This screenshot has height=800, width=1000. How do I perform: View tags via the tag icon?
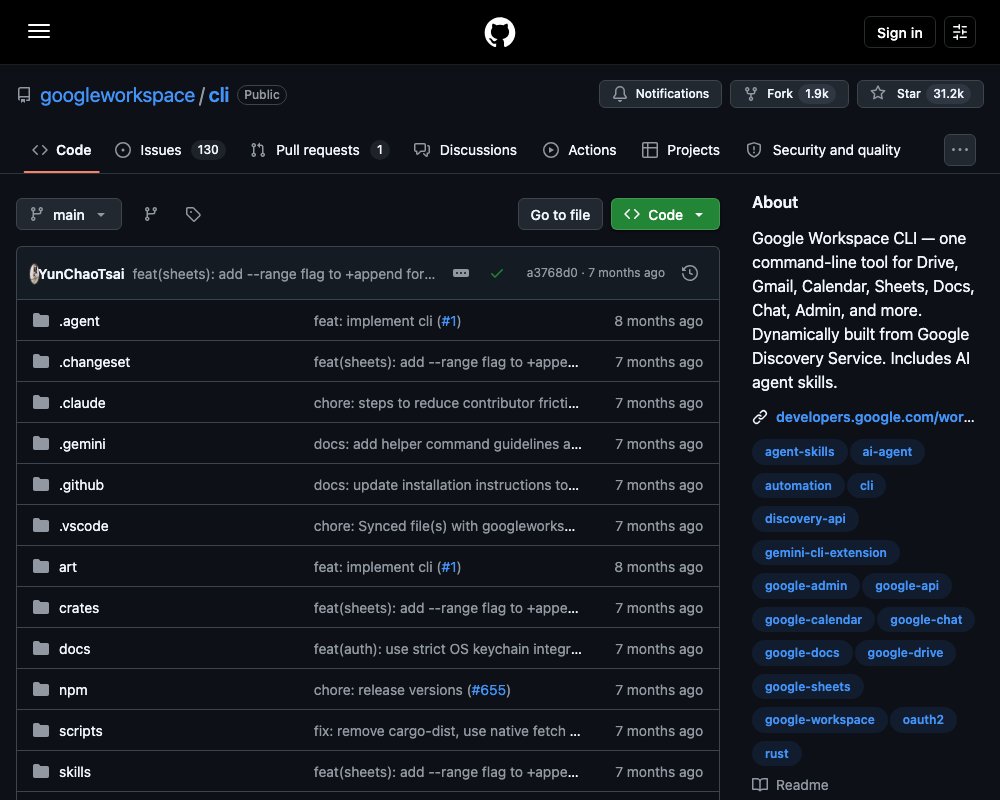click(x=193, y=214)
